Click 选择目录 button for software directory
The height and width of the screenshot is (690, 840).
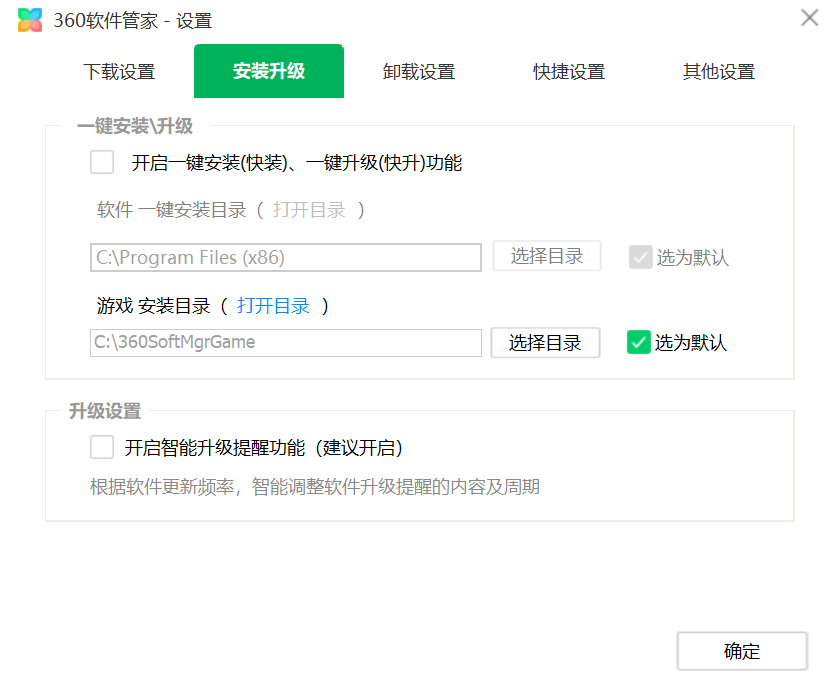tap(546, 256)
